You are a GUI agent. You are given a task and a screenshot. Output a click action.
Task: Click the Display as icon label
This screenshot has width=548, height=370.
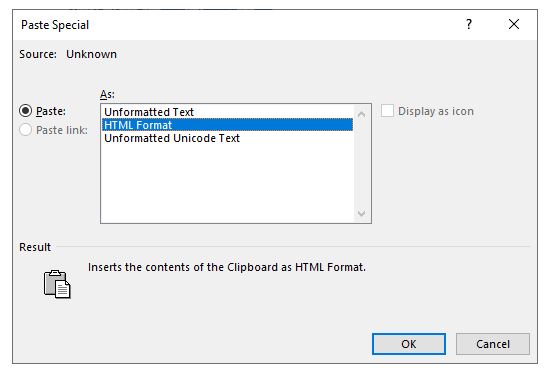pos(436,111)
